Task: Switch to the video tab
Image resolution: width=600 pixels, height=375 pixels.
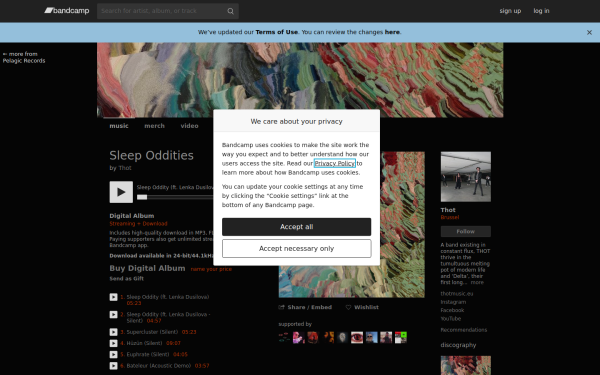Action: [189, 126]
